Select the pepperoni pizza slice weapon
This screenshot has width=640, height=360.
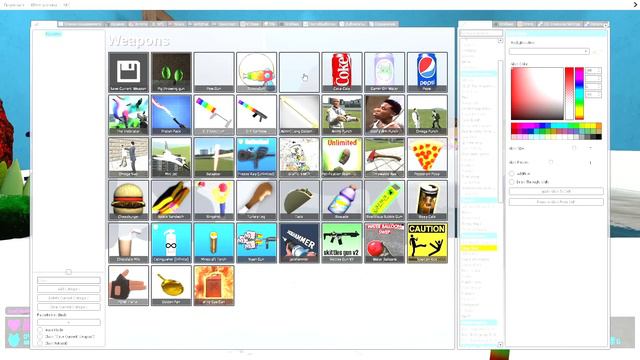pos(427,157)
